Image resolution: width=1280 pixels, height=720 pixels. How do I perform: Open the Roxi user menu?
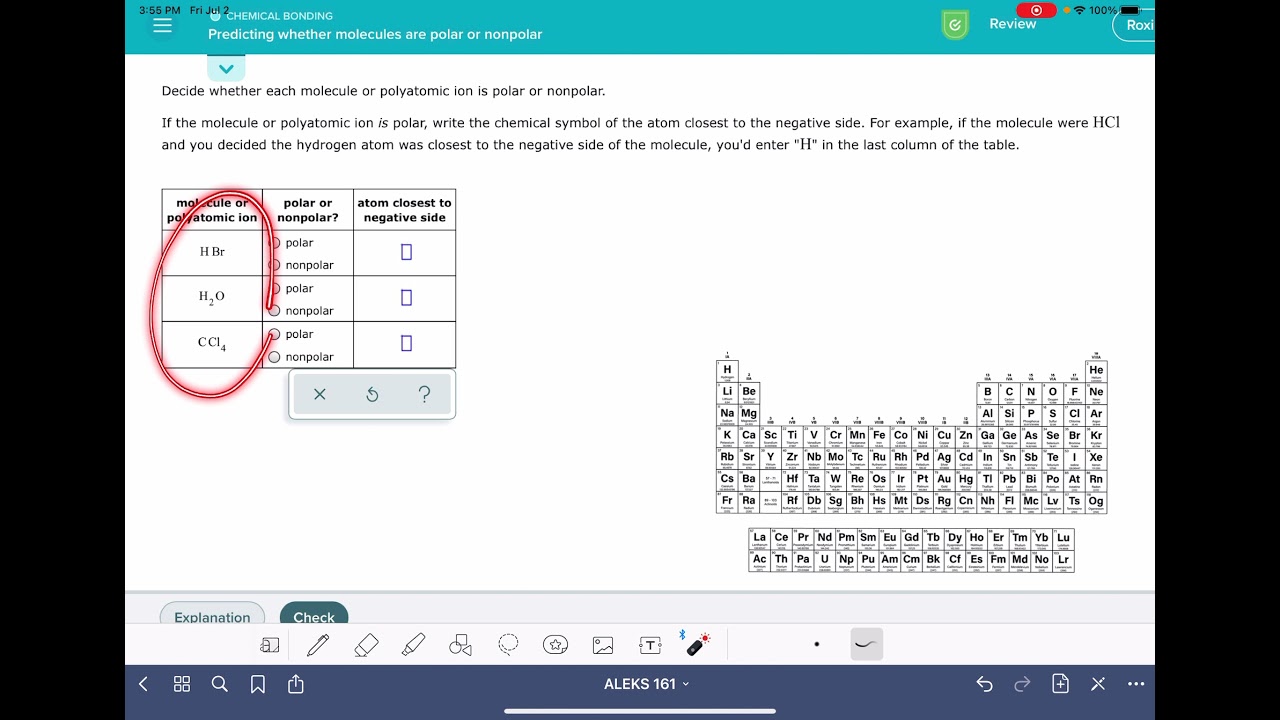click(x=1135, y=25)
